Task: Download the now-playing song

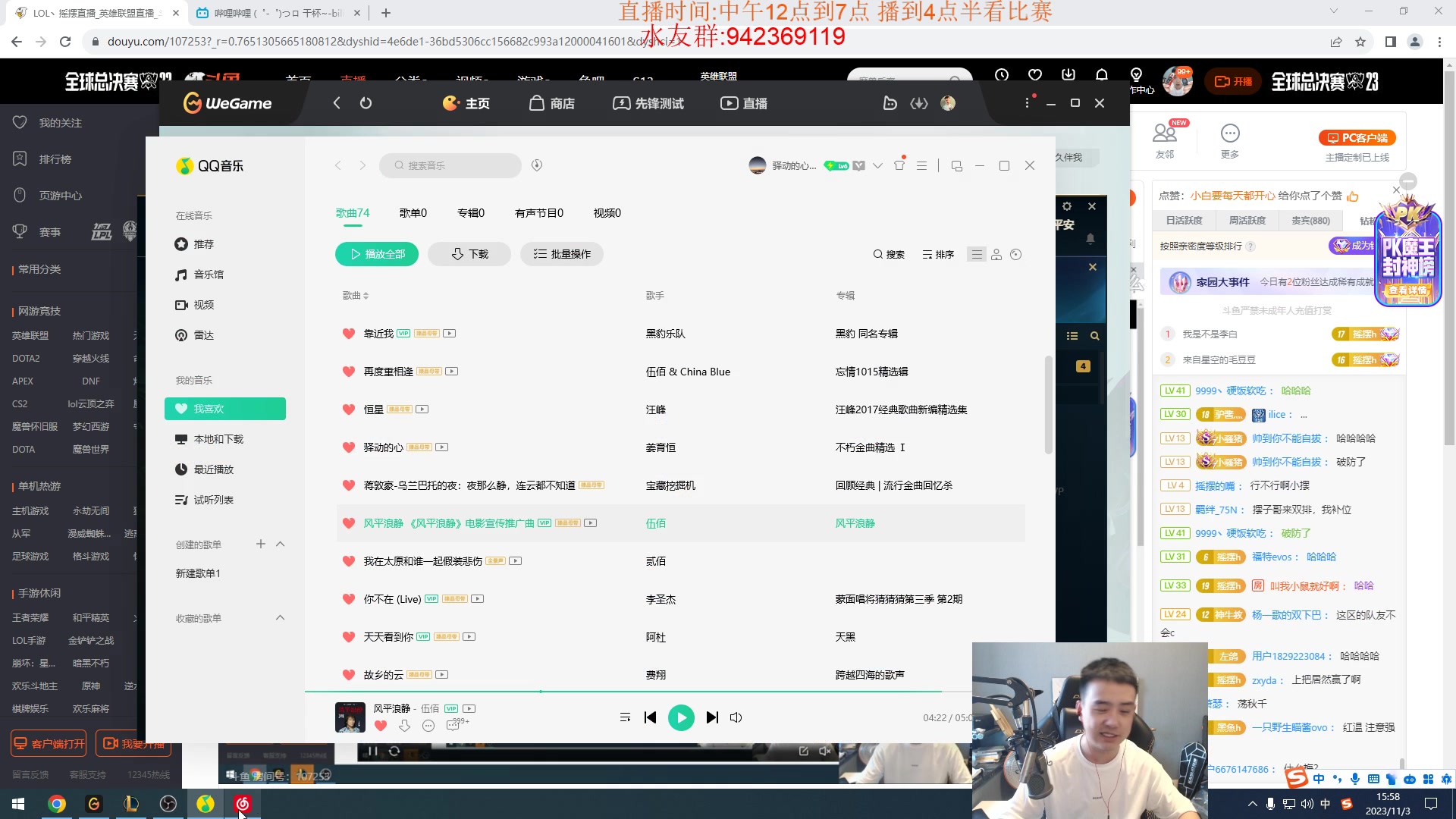Action: click(404, 726)
